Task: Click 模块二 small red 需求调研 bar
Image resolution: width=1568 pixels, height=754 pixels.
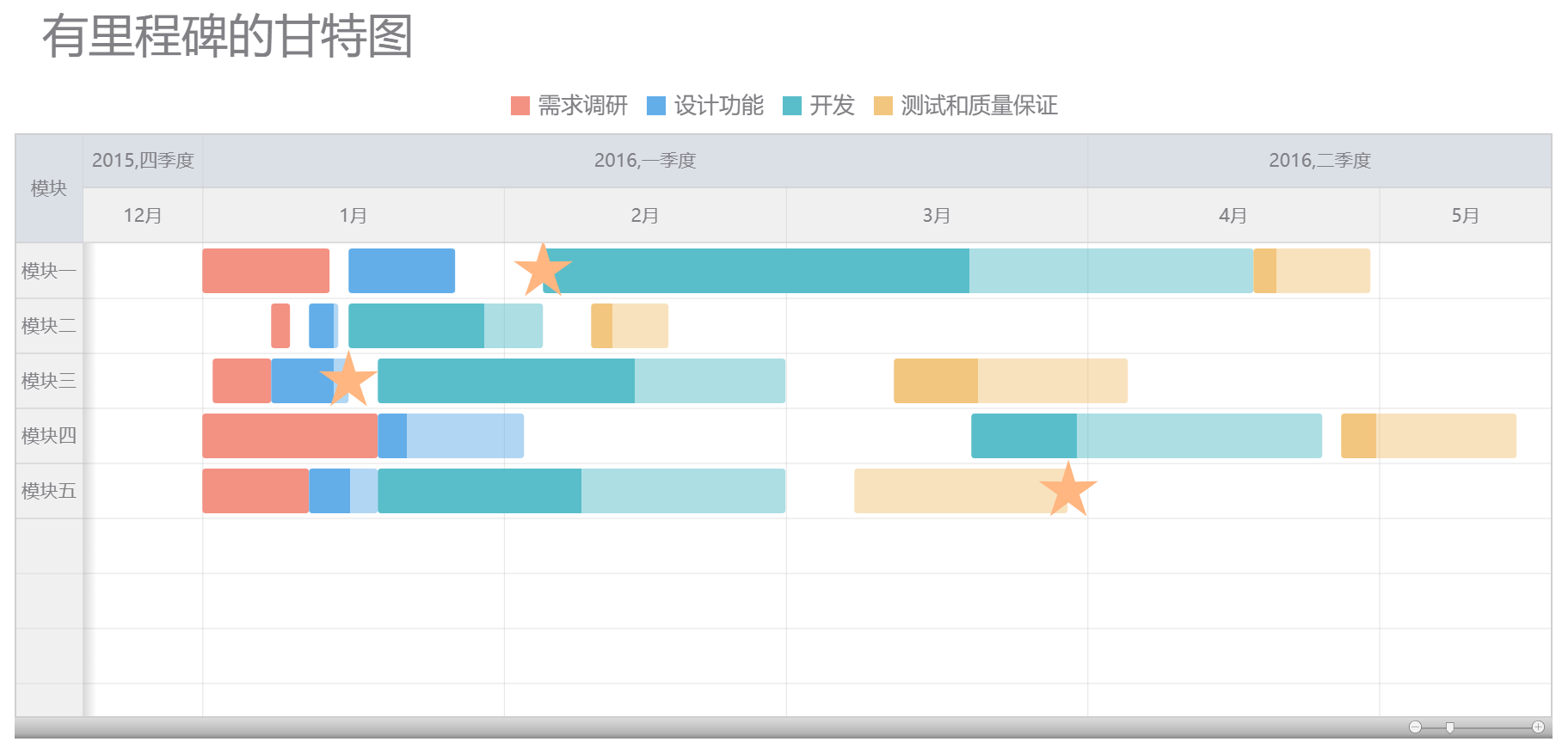Action: click(x=280, y=326)
